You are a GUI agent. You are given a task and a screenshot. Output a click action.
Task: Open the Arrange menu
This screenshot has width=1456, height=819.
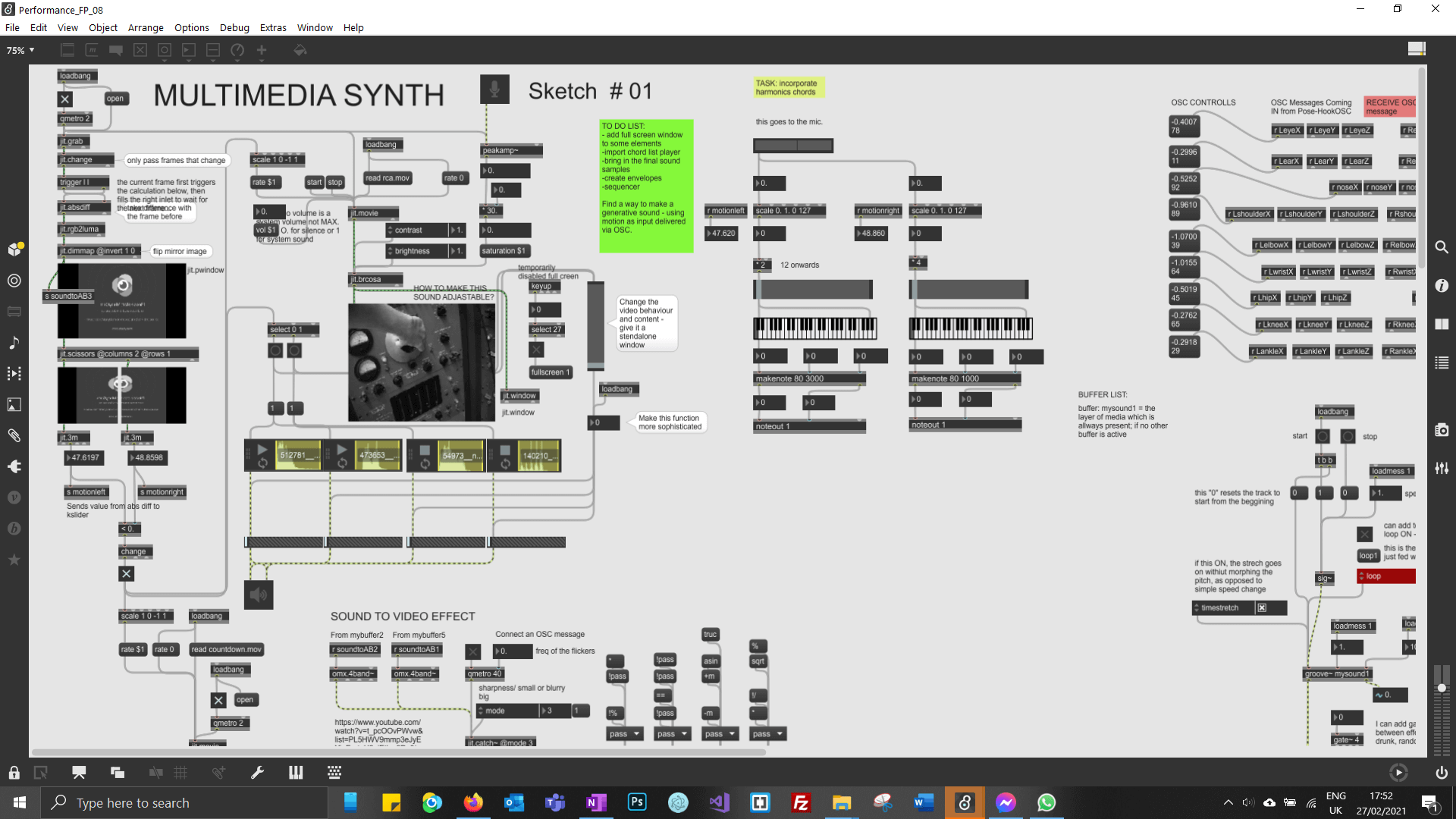(146, 27)
